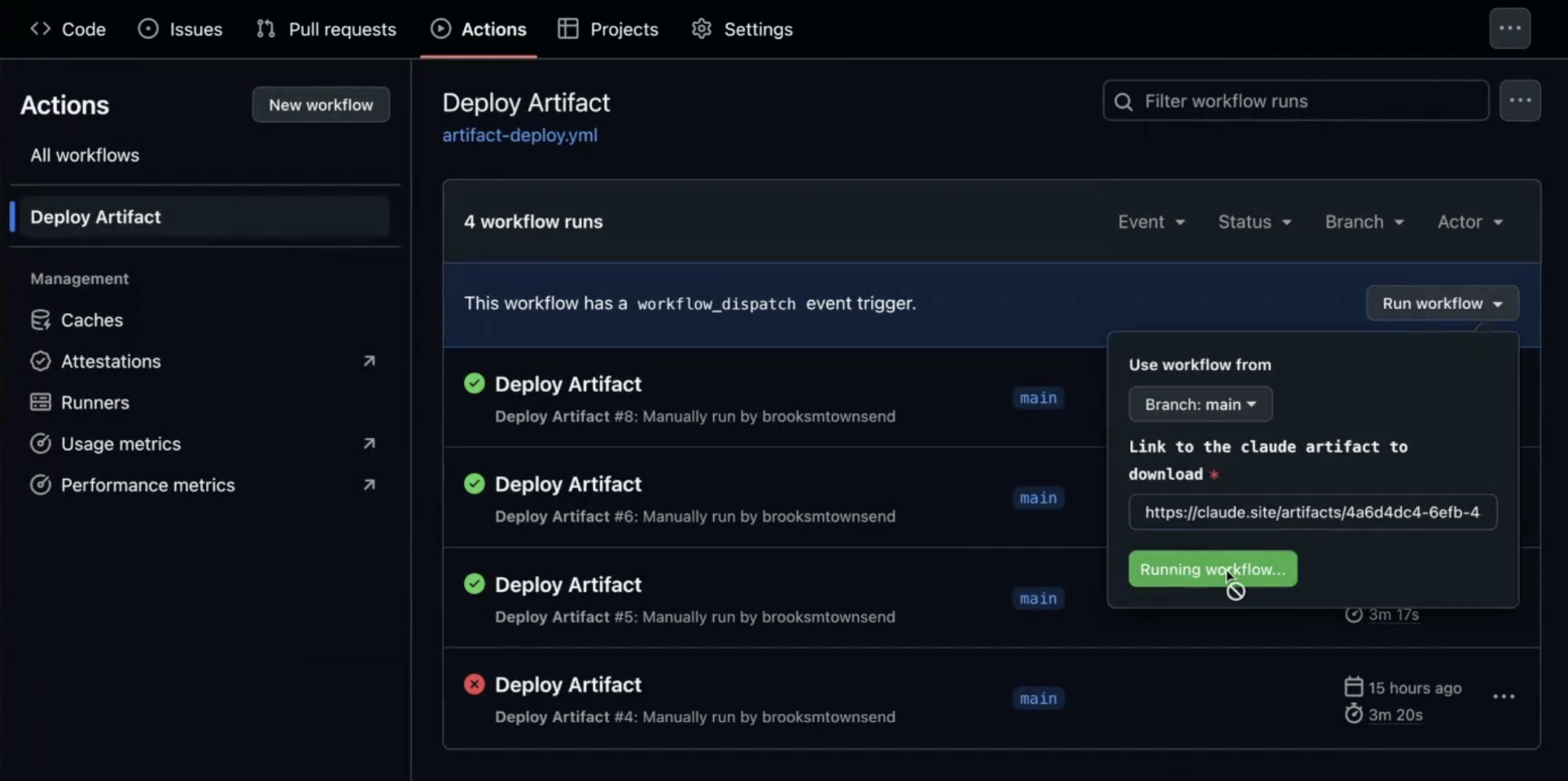This screenshot has height=781, width=1568.
Task: Open top-right repository navigation overflow menu
Action: click(x=1510, y=29)
